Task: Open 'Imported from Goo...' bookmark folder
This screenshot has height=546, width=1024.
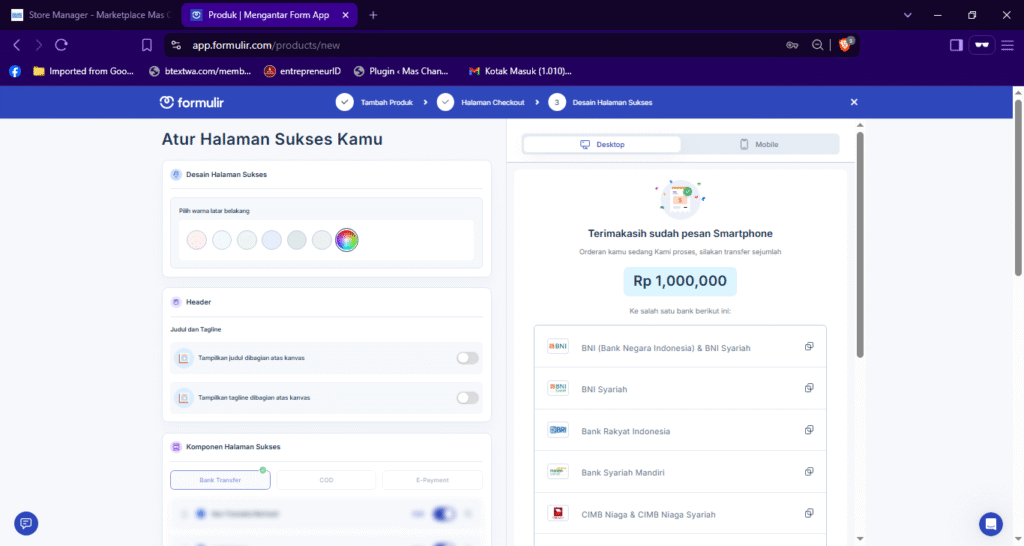Action: 83,71
